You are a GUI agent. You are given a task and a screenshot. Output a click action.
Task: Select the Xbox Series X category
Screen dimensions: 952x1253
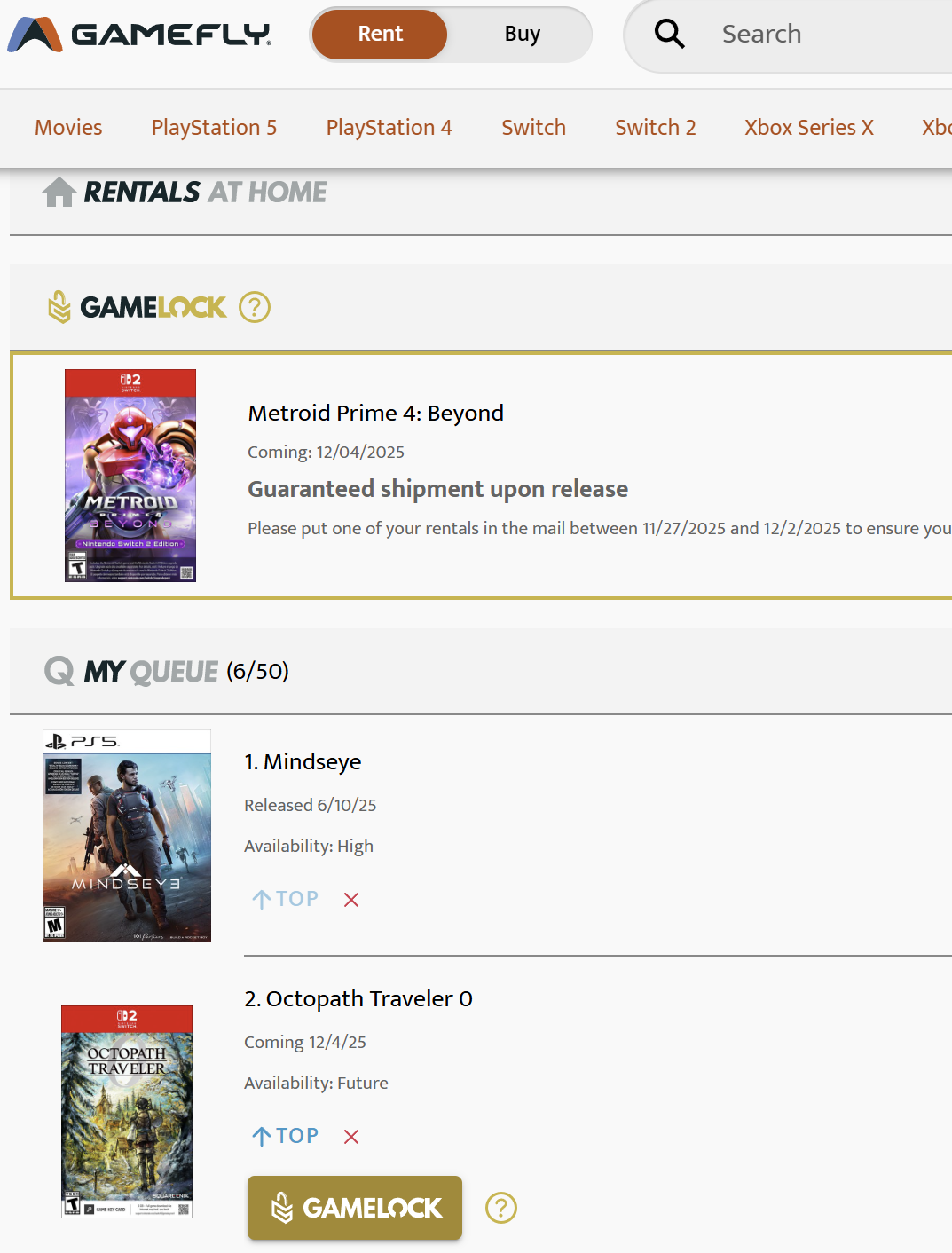click(x=808, y=128)
